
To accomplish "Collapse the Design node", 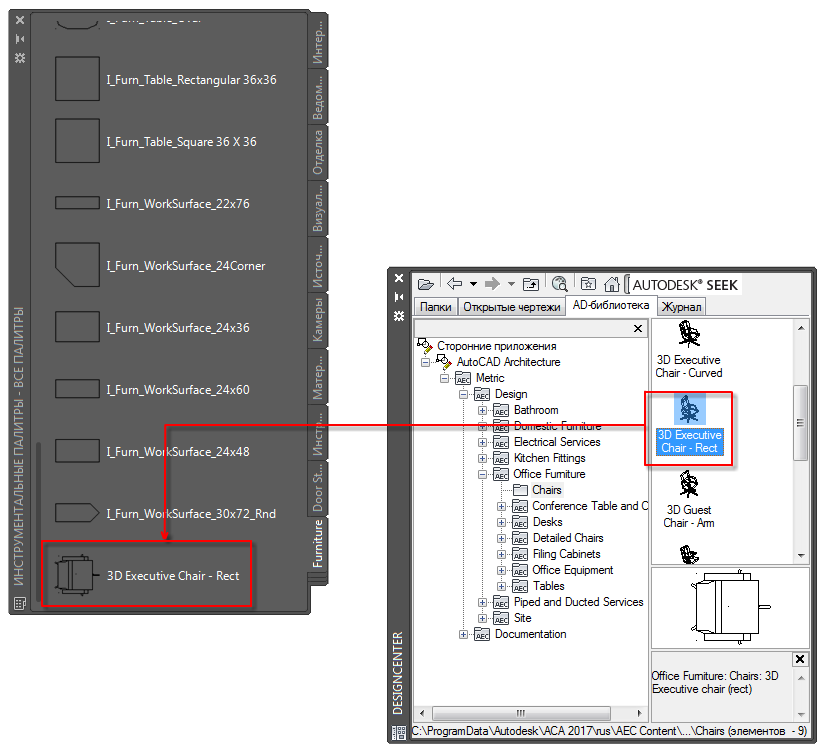I will [x=463, y=394].
